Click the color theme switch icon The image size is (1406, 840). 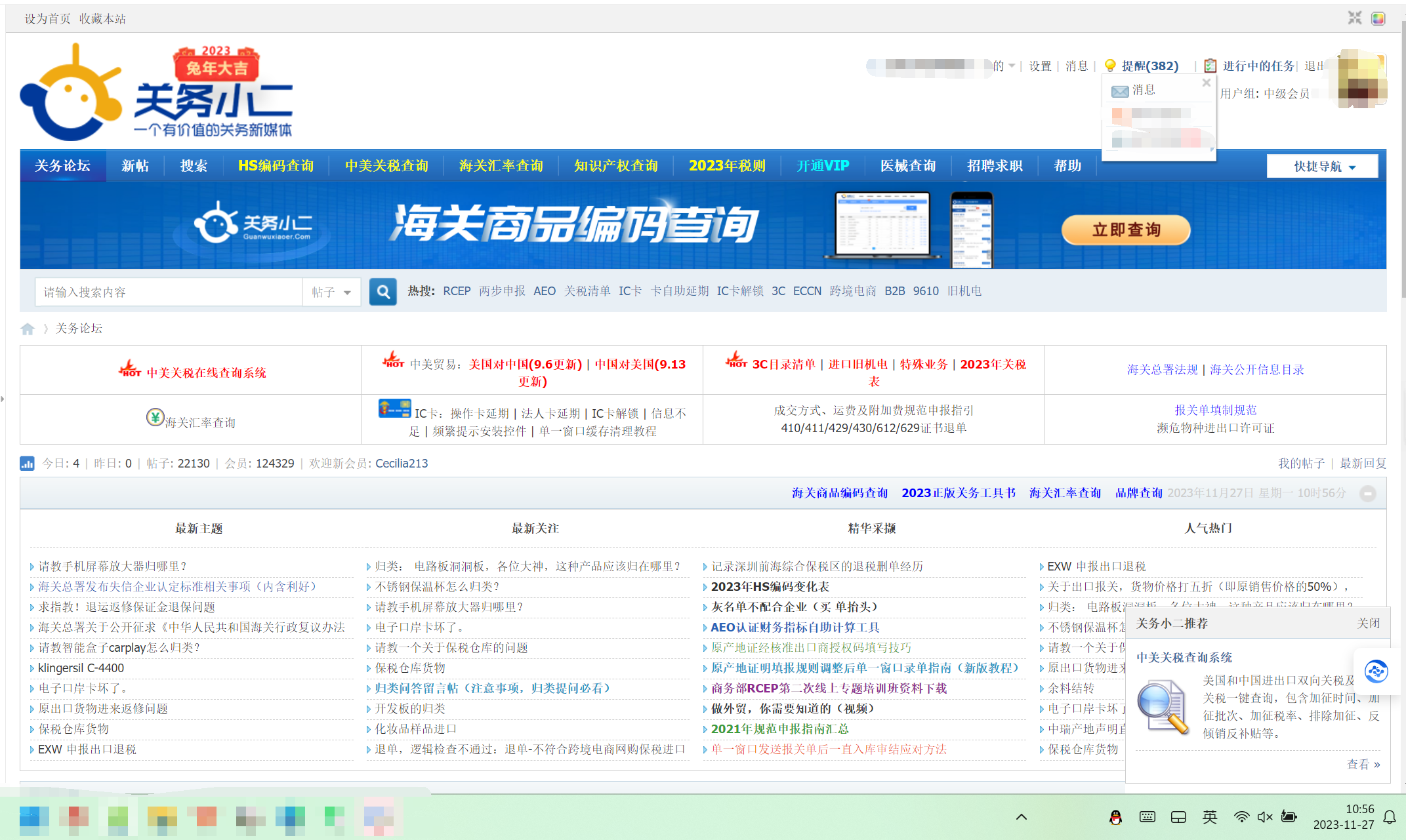[x=1378, y=18]
